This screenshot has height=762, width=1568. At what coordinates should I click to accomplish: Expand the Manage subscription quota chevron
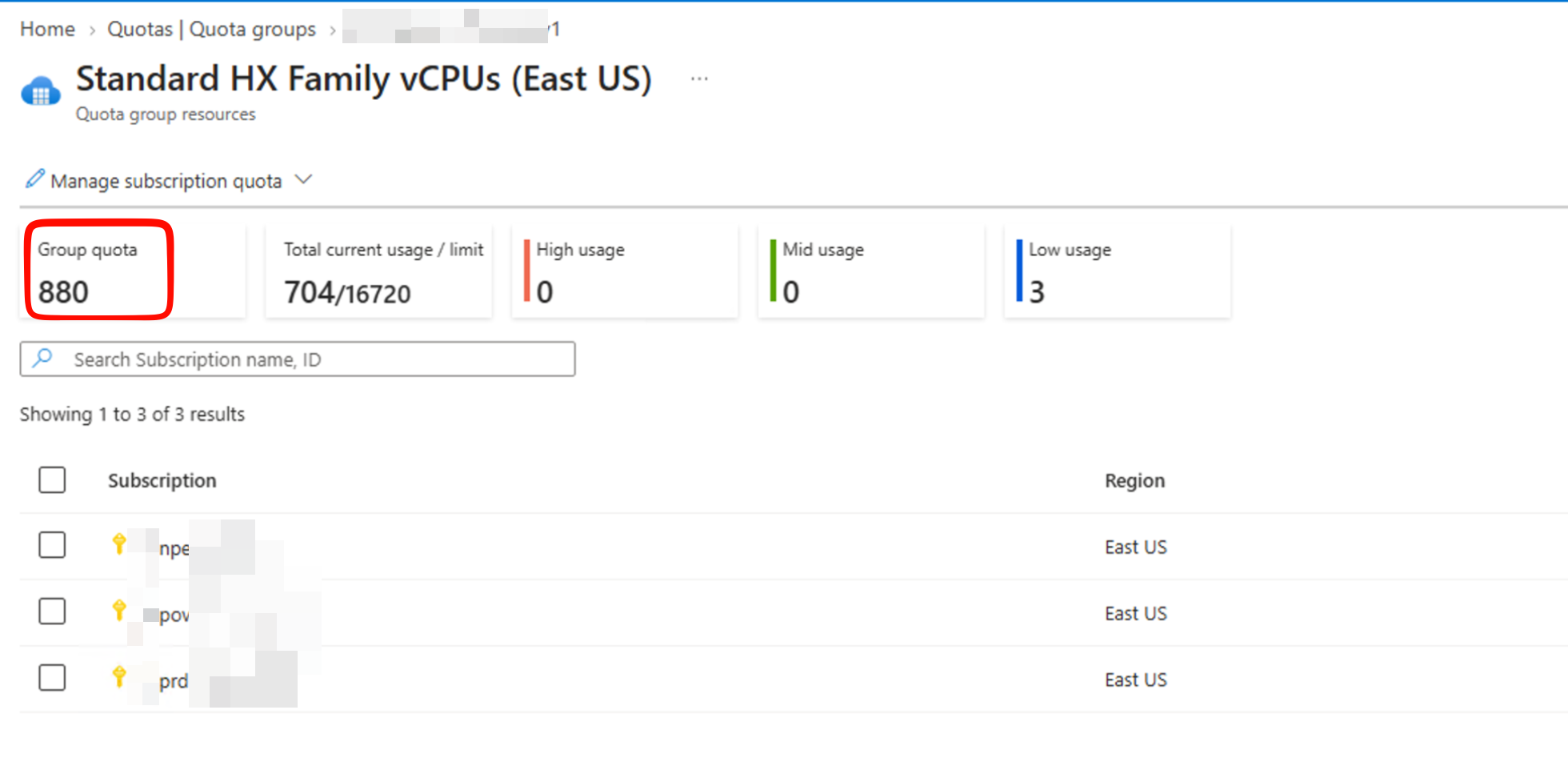tap(303, 180)
